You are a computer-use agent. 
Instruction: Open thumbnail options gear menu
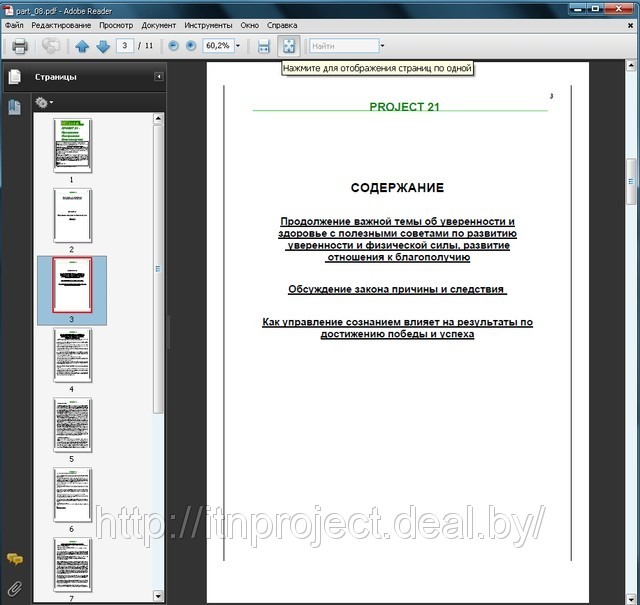click(44, 102)
